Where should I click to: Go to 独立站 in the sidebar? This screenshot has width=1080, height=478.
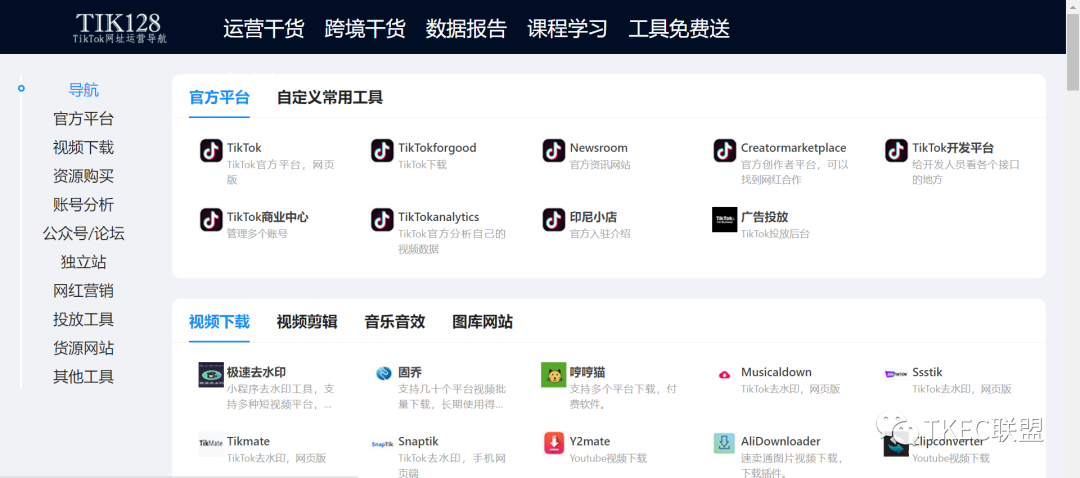[83, 262]
